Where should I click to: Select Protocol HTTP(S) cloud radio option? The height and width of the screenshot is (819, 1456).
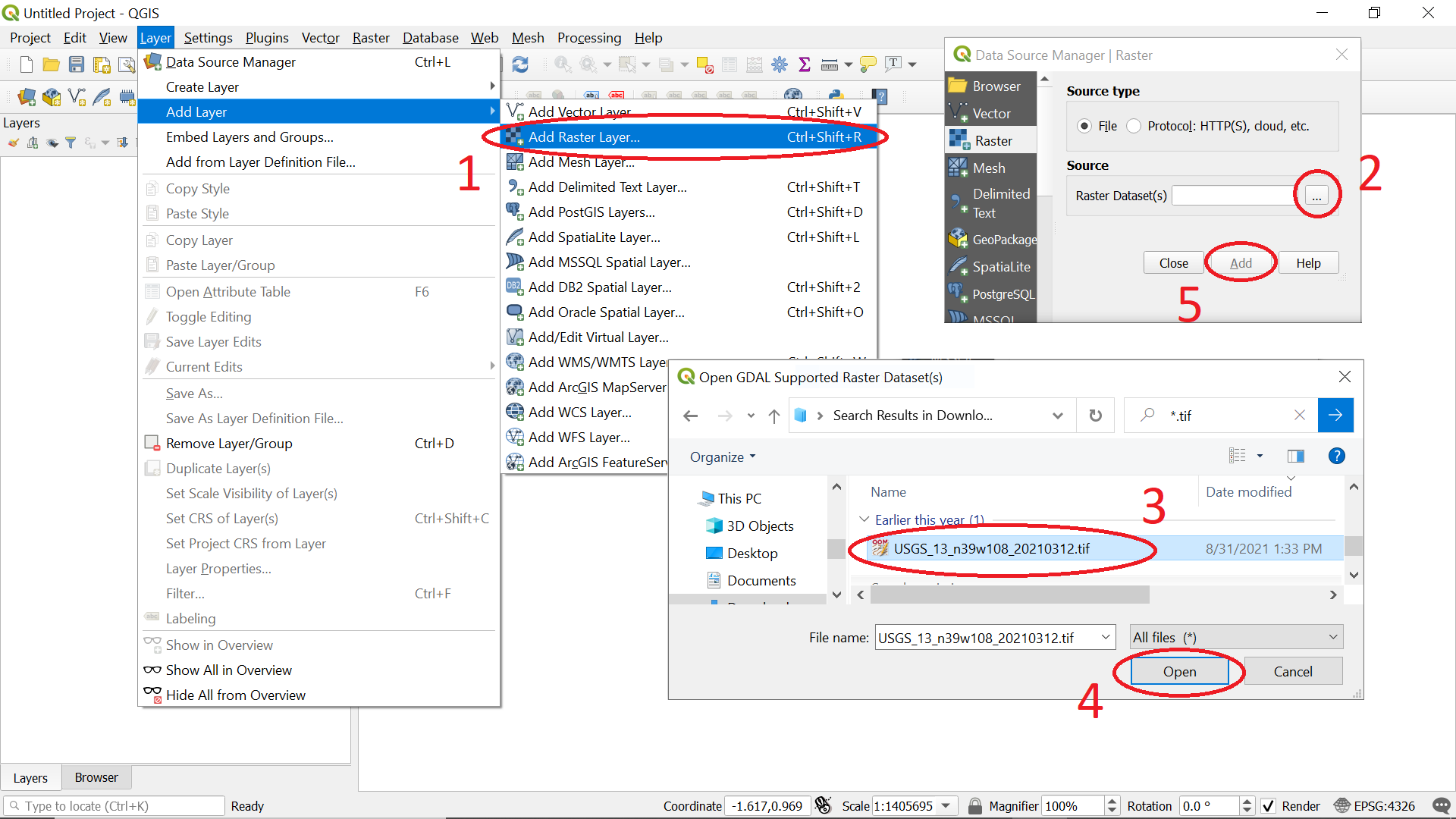[x=1134, y=126]
